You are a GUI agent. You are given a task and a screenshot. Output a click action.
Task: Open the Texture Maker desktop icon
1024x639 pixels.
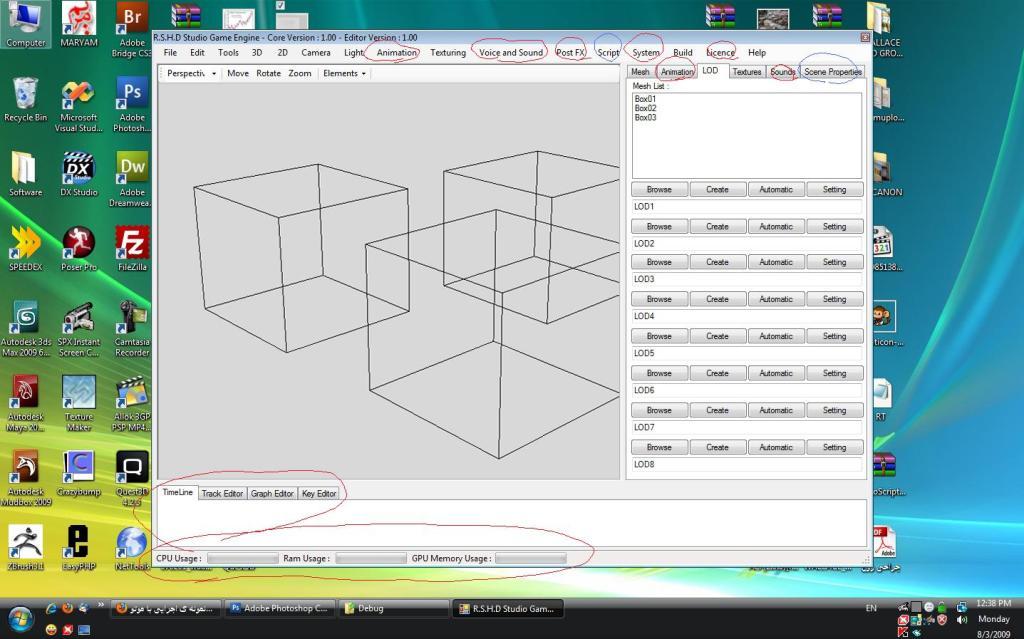coord(79,396)
